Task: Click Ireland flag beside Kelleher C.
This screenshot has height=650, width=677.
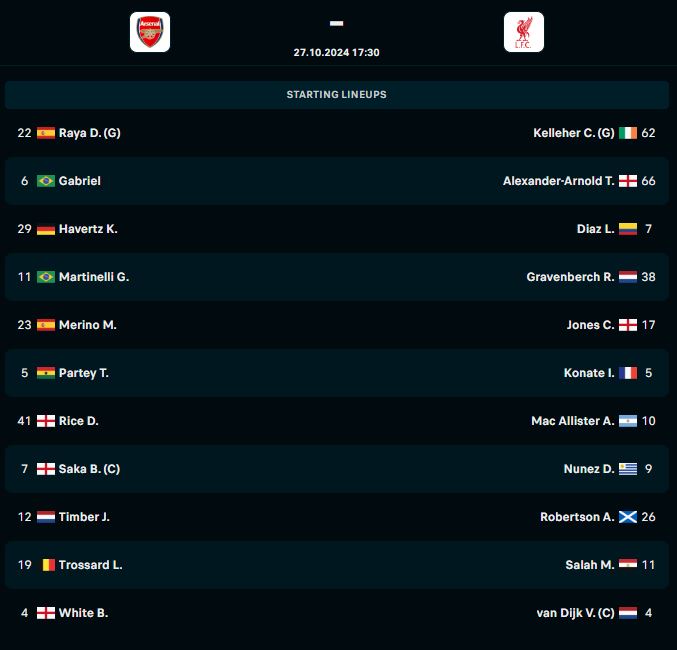Action: point(628,133)
